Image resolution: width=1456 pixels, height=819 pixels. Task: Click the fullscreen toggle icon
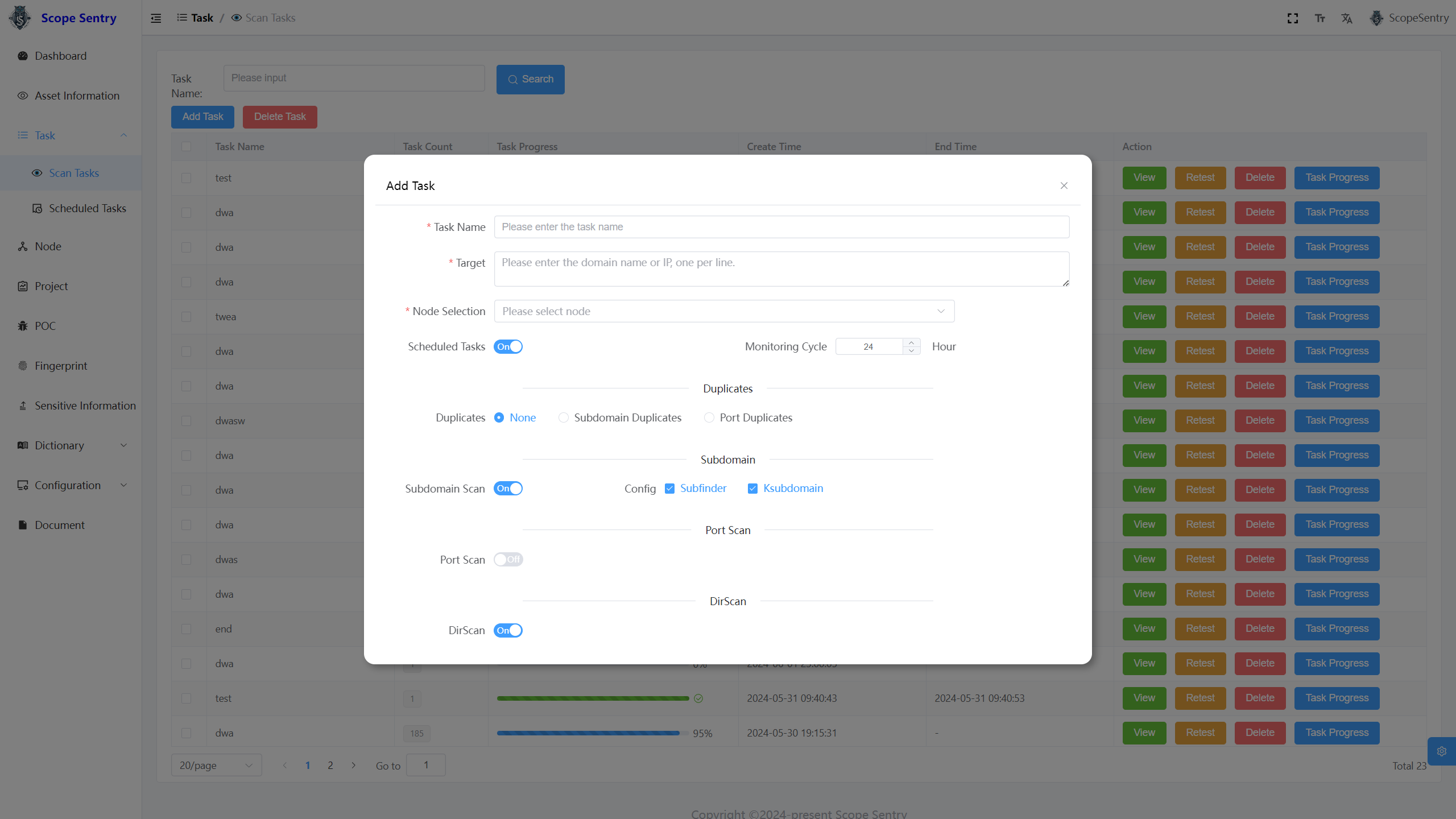tap(1293, 18)
